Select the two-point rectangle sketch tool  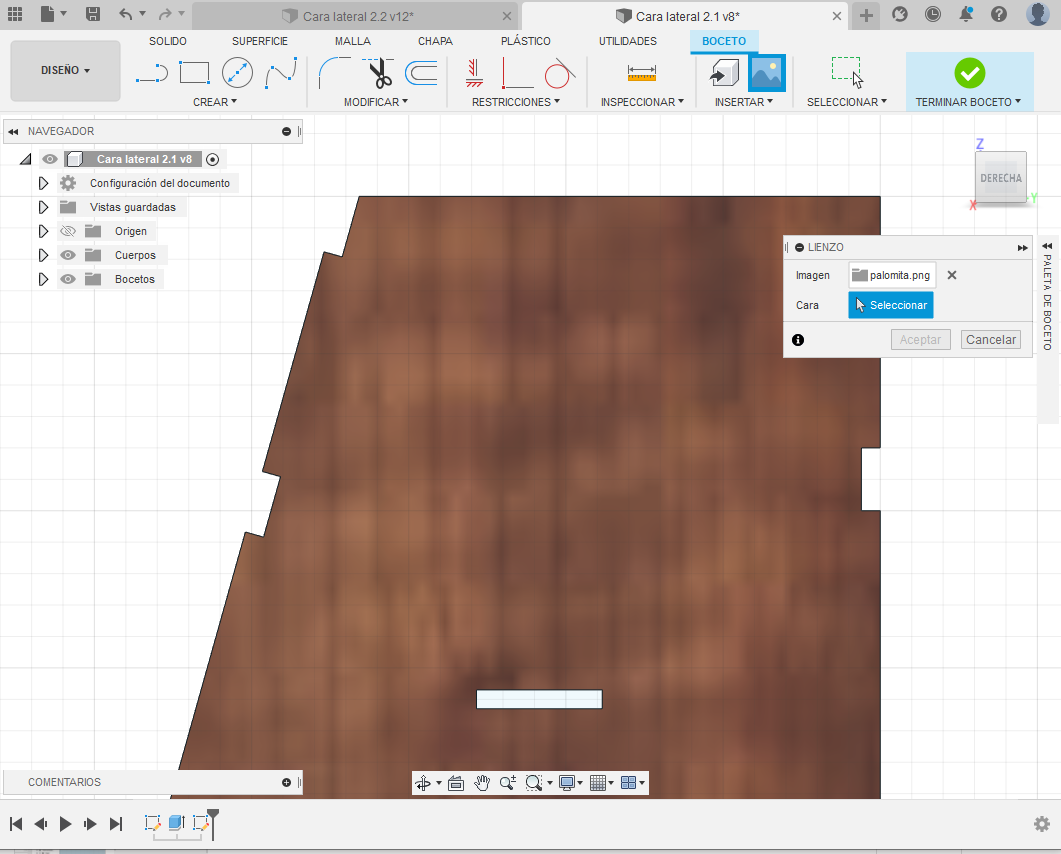(194, 73)
